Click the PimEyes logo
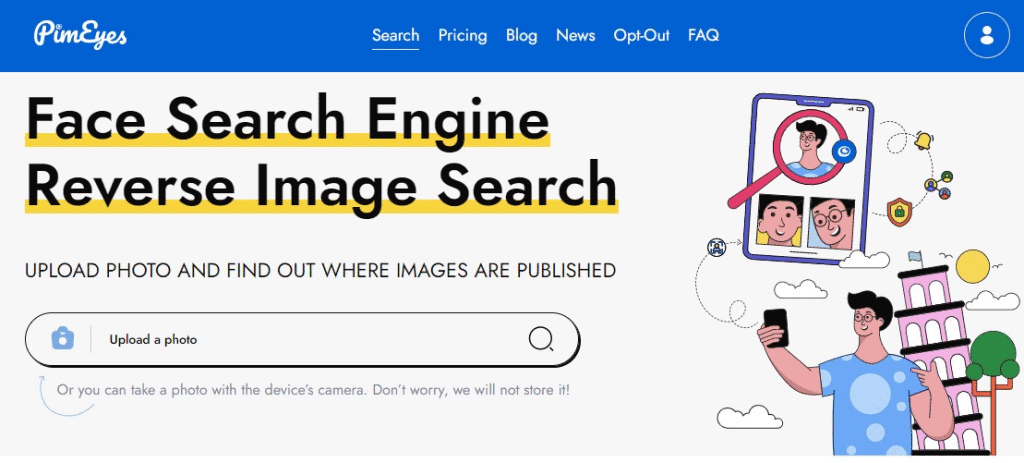This screenshot has height=463, width=1024. click(80, 34)
